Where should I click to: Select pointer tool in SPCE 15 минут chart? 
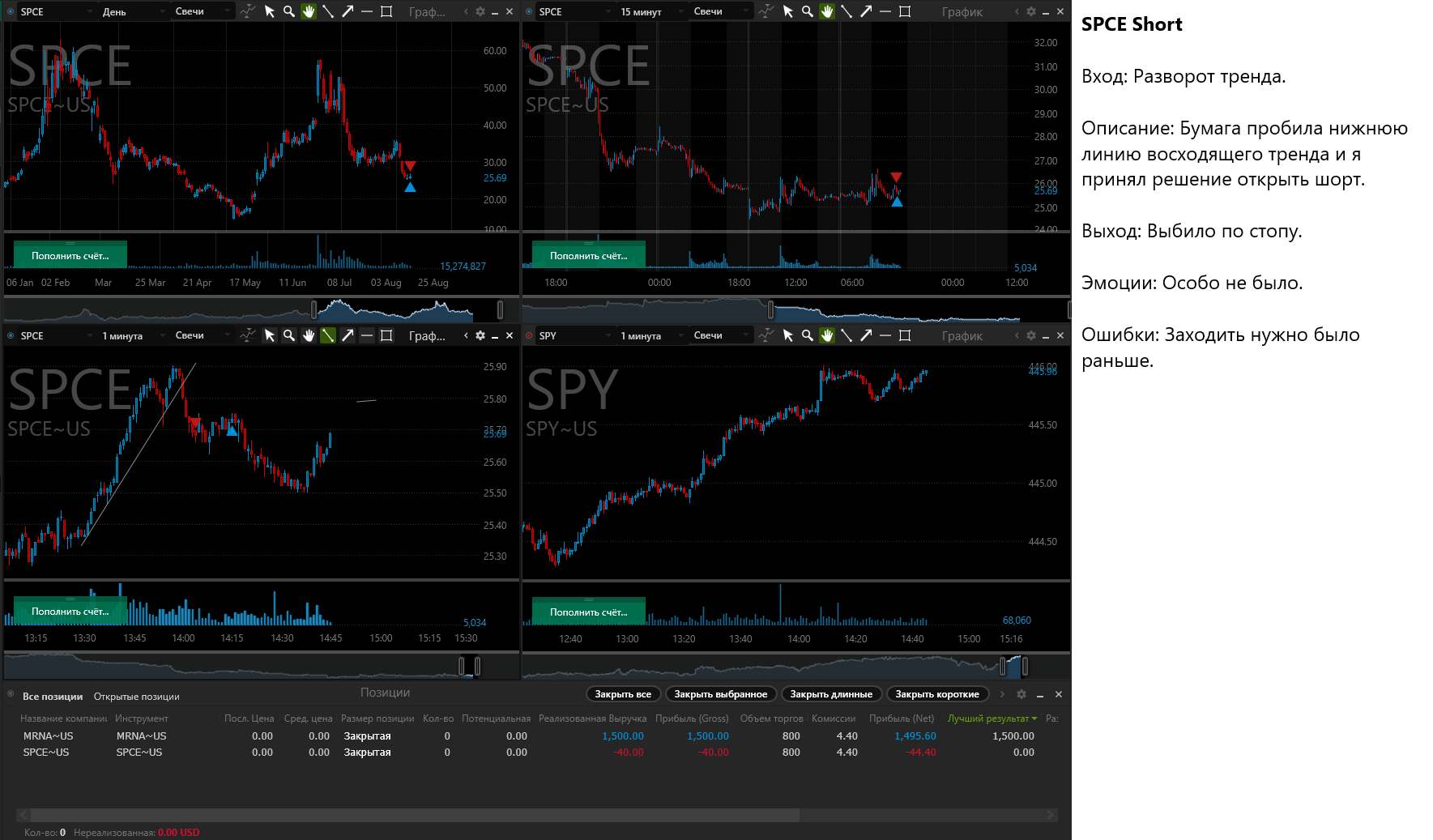coord(788,11)
